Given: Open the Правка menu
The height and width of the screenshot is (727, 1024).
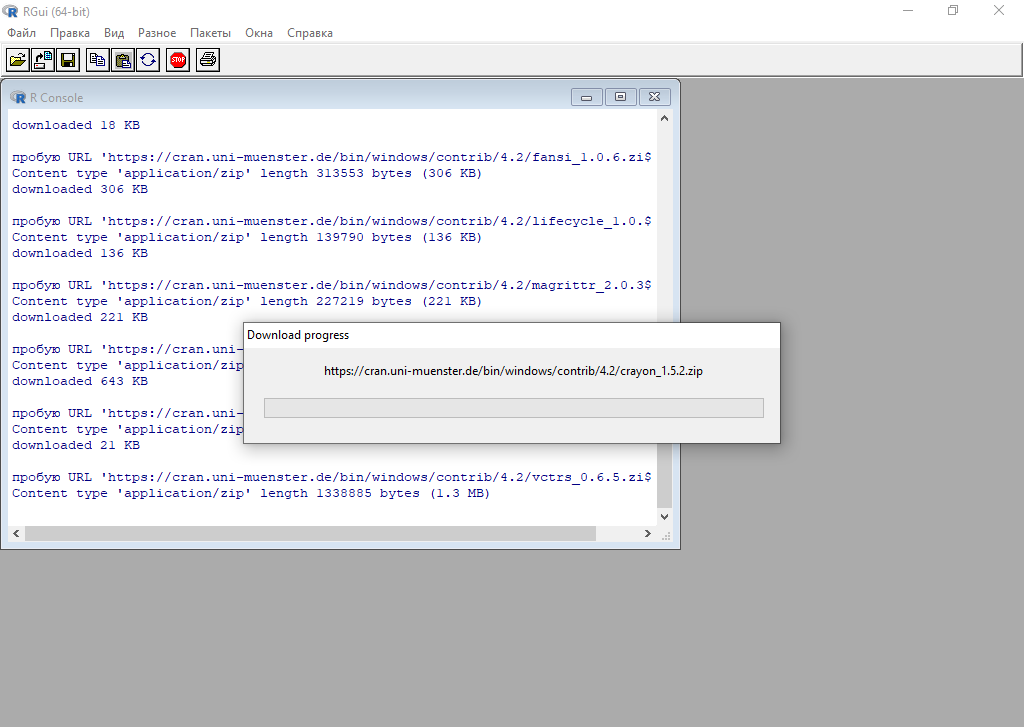Looking at the screenshot, I should coord(70,33).
